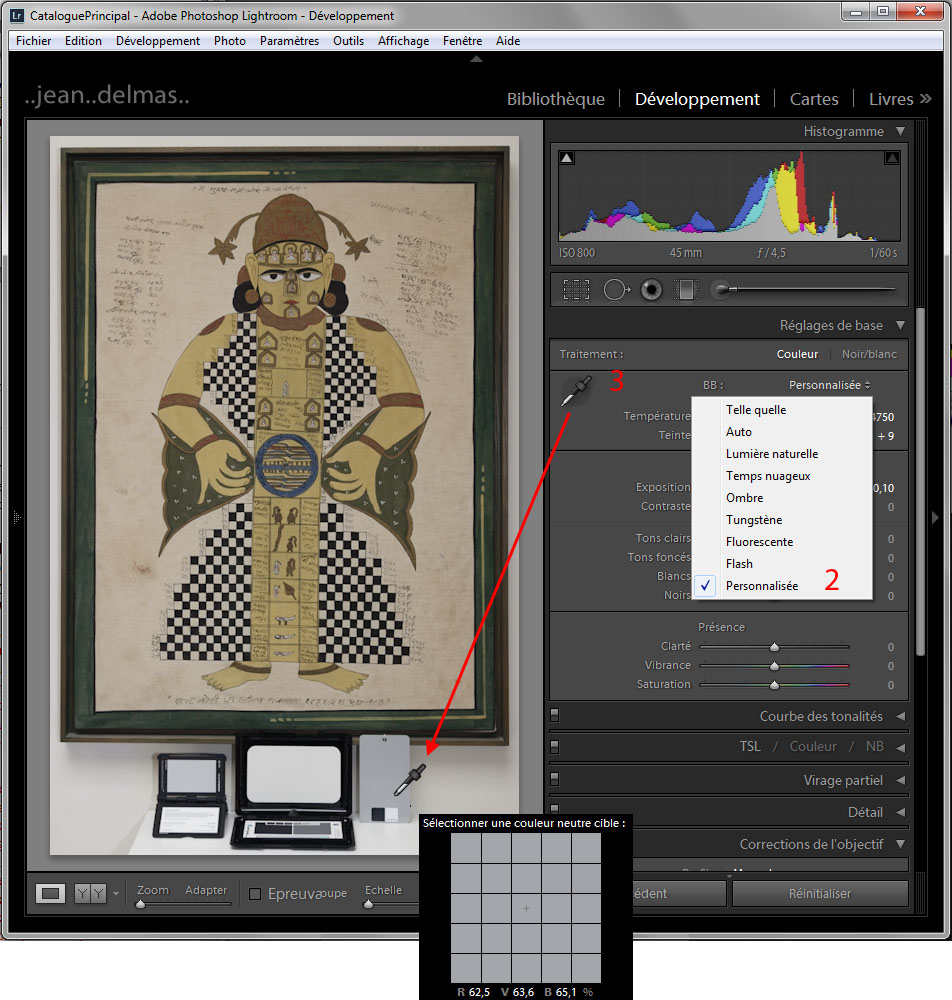This screenshot has height=1000, width=952.
Task: Select the Spot removal tool
Action: click(x=617, y=290)
